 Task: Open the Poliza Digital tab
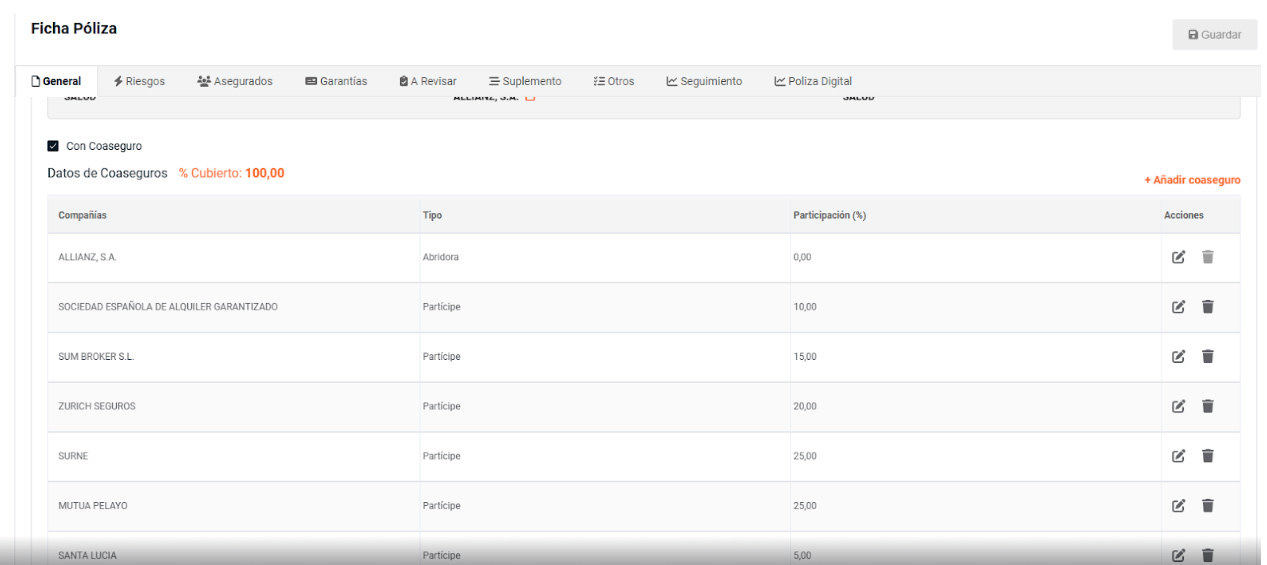point(813,82)
